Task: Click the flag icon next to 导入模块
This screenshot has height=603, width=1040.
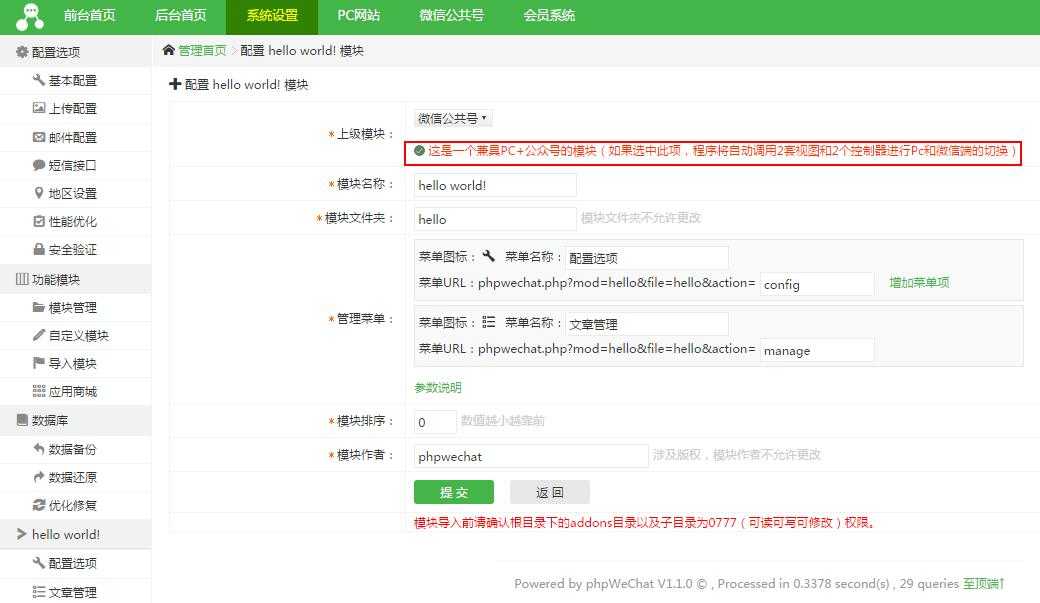Action: [x=38, y=363]
